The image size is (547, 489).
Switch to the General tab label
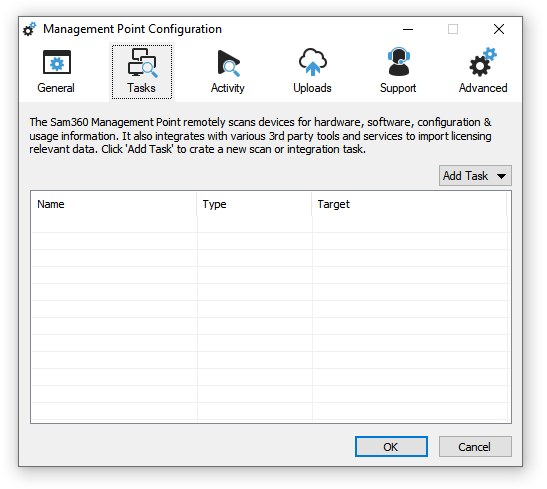point(56,88)
